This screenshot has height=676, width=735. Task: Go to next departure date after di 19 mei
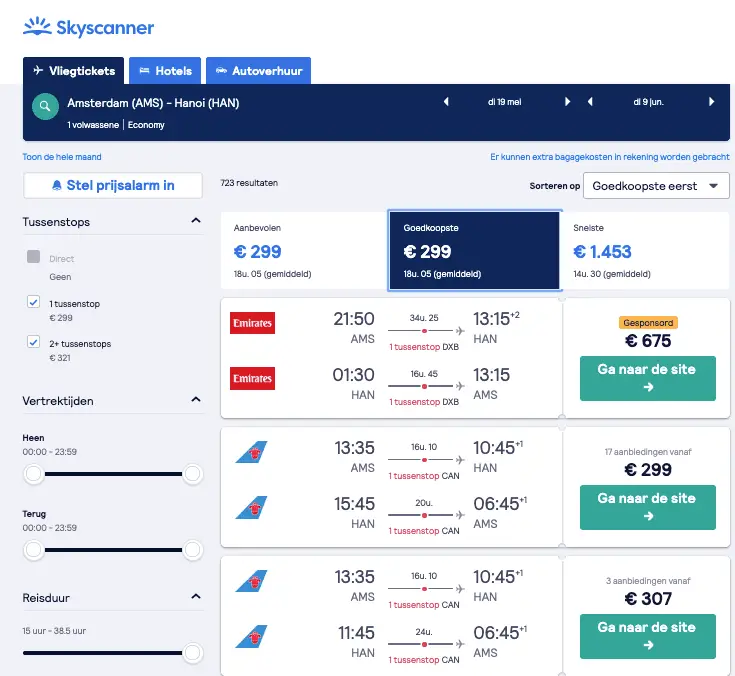tap(567, 102)
